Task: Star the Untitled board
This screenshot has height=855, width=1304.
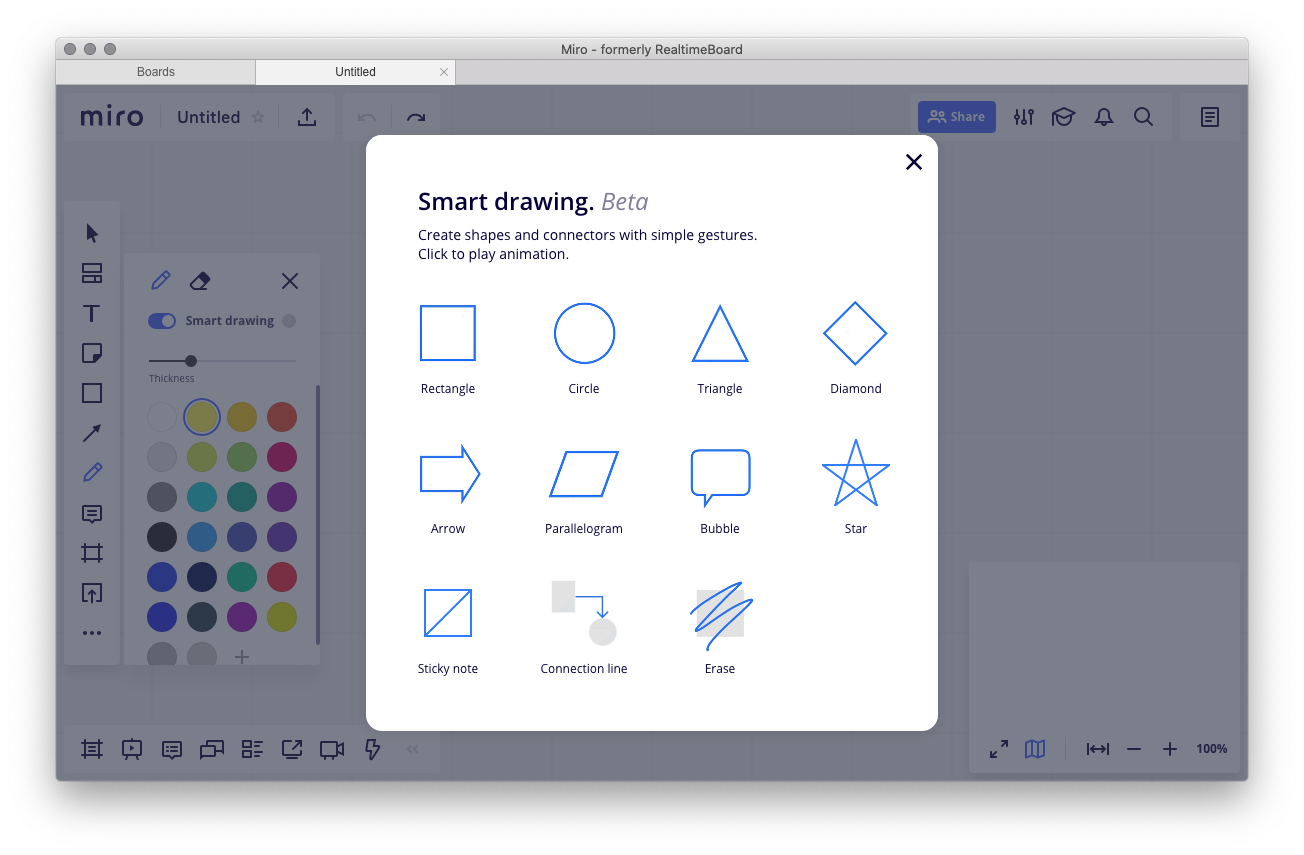Action: (258, 117)
